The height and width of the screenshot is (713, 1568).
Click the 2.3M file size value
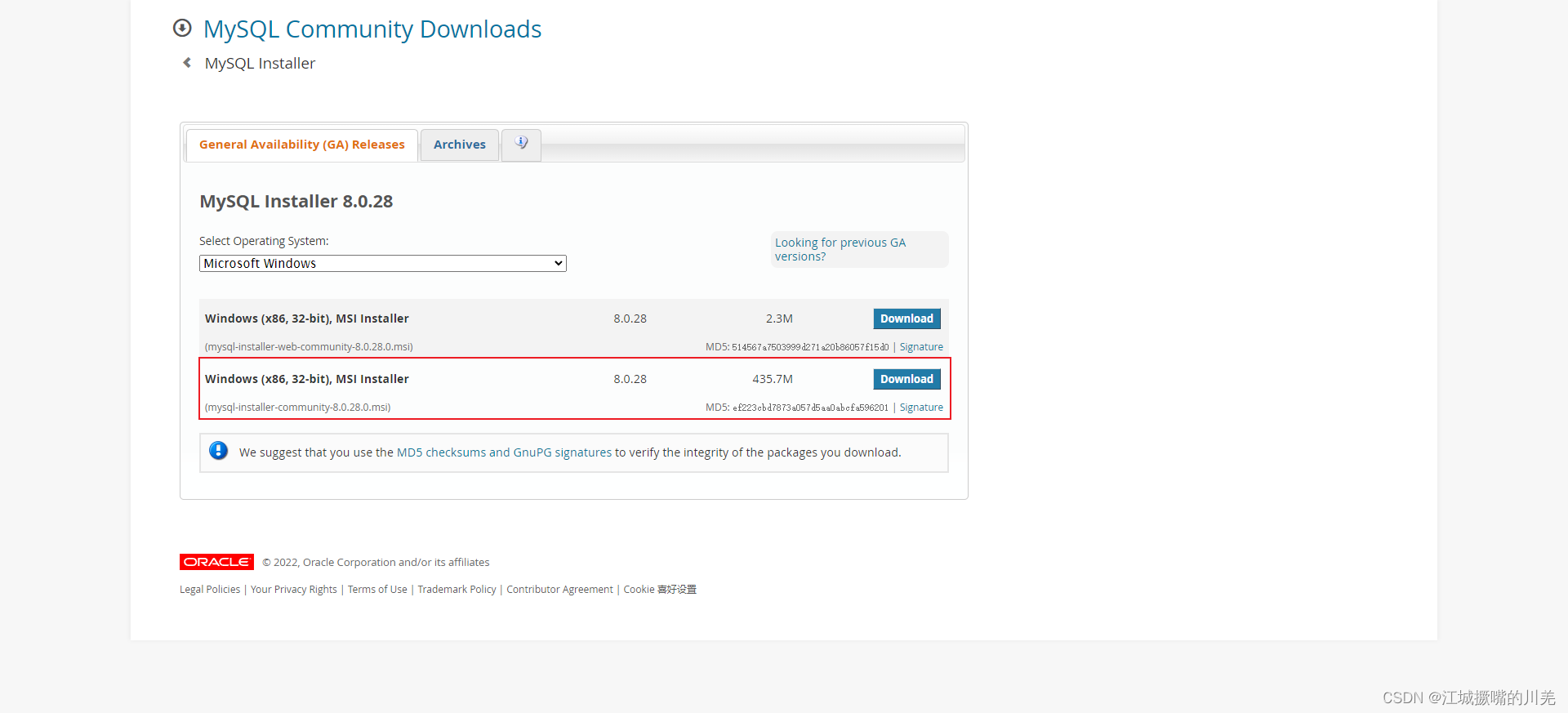coord(779,319)
